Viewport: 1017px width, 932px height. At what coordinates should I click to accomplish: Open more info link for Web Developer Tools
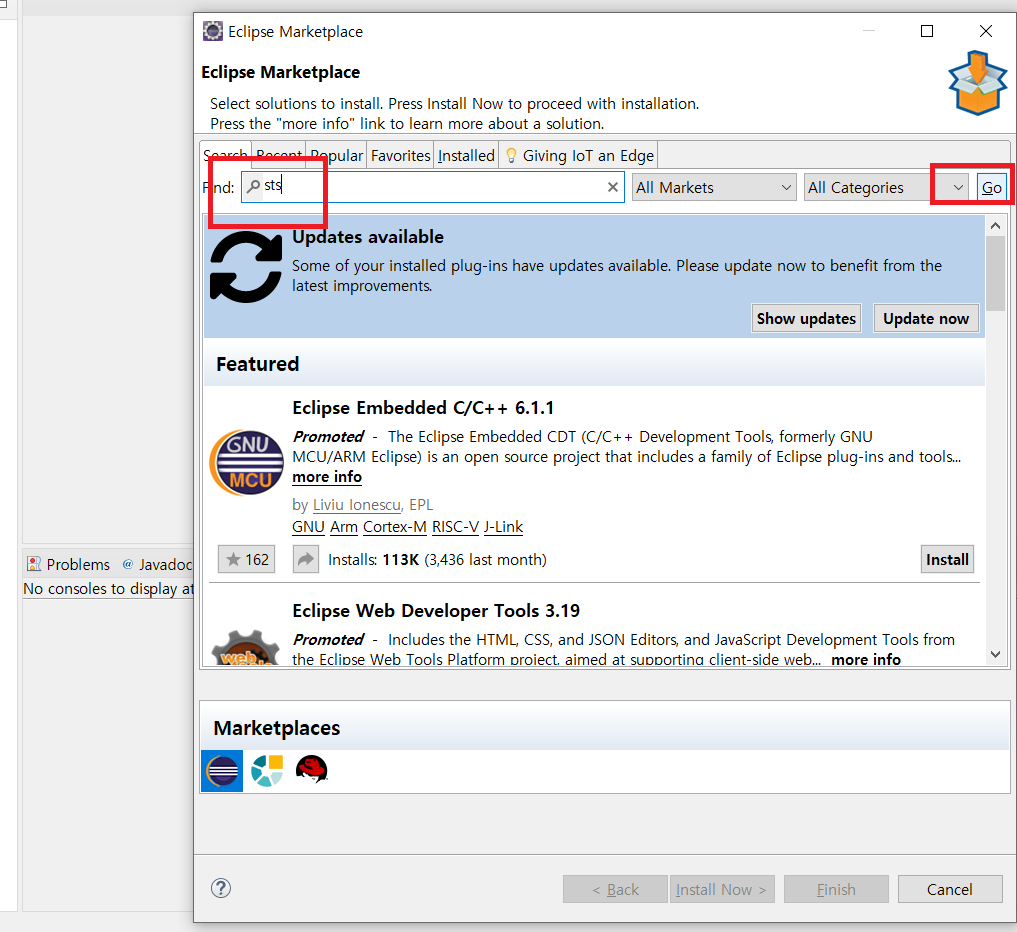tap(866, 660)
